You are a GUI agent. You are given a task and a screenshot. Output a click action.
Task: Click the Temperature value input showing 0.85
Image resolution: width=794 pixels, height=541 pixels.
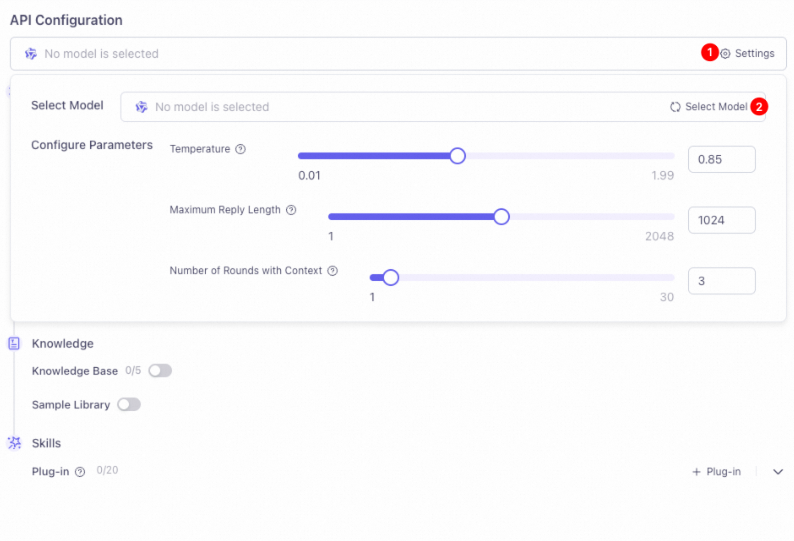coord(721,159)
